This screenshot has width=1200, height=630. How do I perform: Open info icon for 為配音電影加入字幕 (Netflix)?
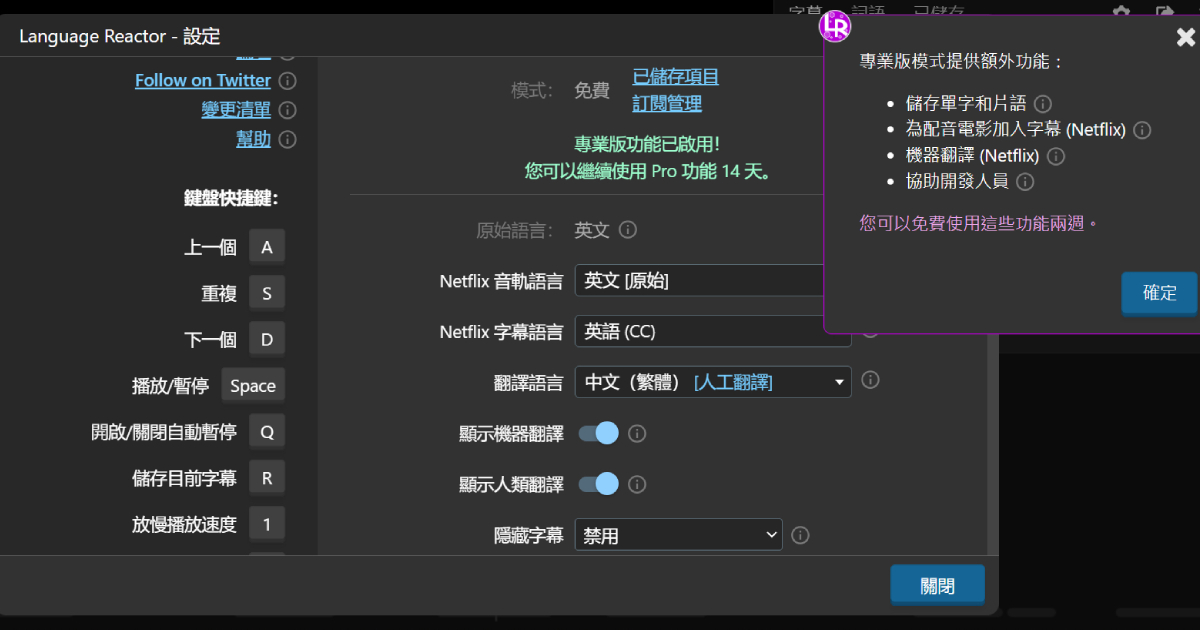(1142, 130)
